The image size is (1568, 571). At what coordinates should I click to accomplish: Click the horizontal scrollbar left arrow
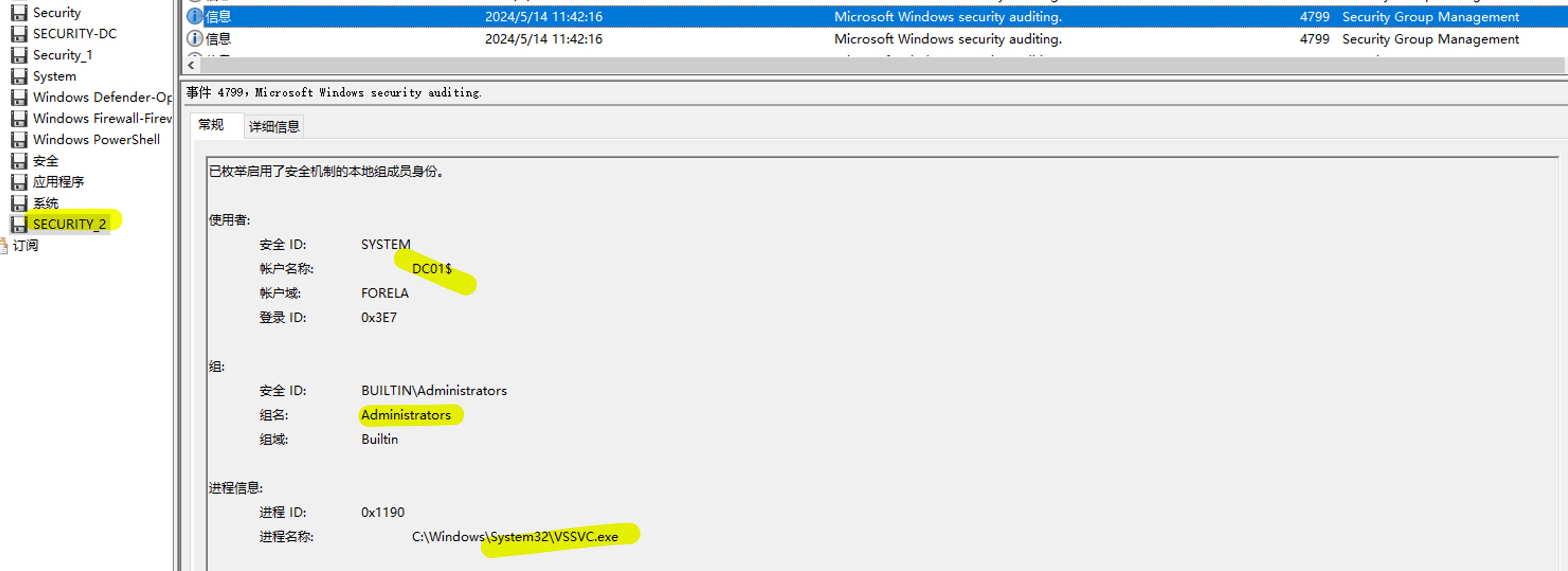pyautogui.click(x=191, y=65)
